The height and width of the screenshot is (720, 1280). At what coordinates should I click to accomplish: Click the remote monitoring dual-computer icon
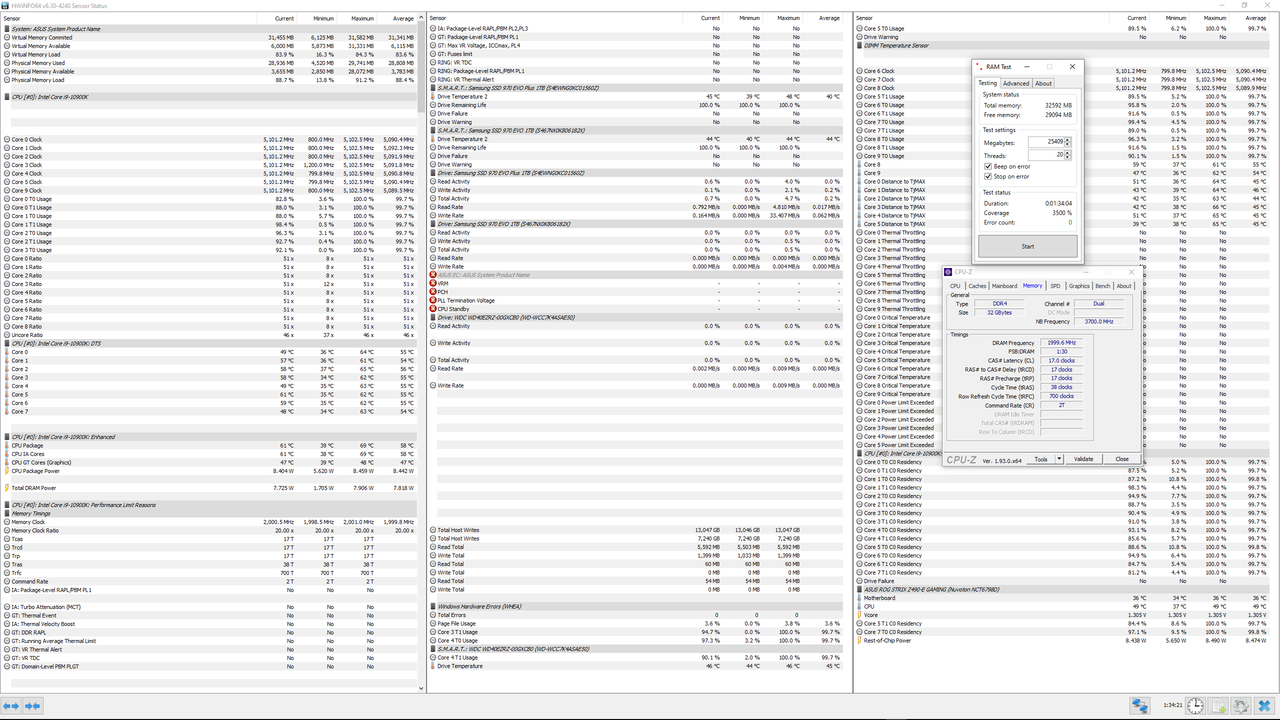(1139, 706)
